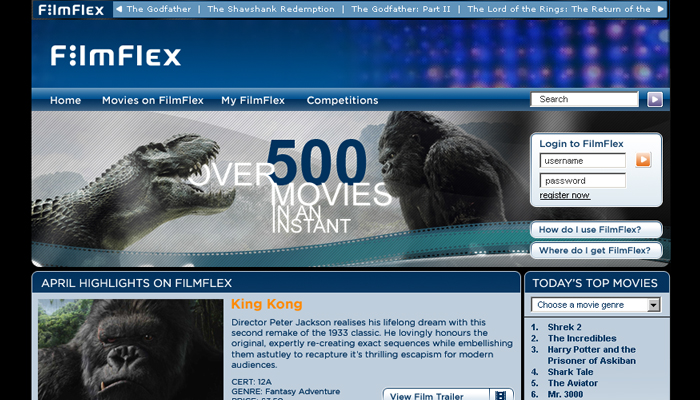Select The Aviator from top movies

[573, 383]
